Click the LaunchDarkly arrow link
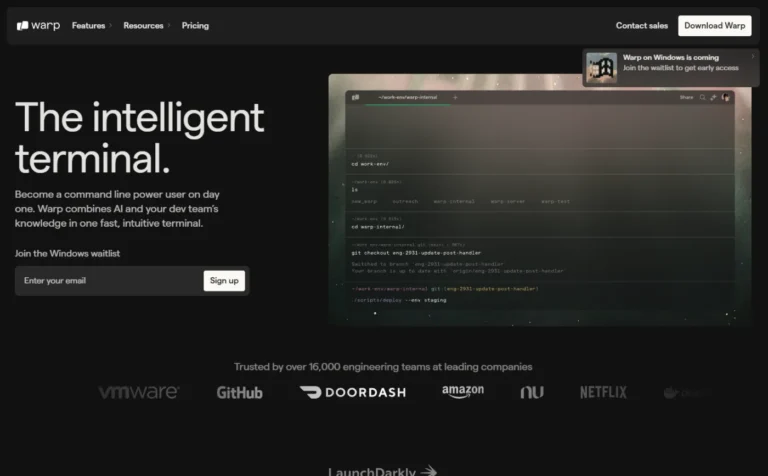 382,471
